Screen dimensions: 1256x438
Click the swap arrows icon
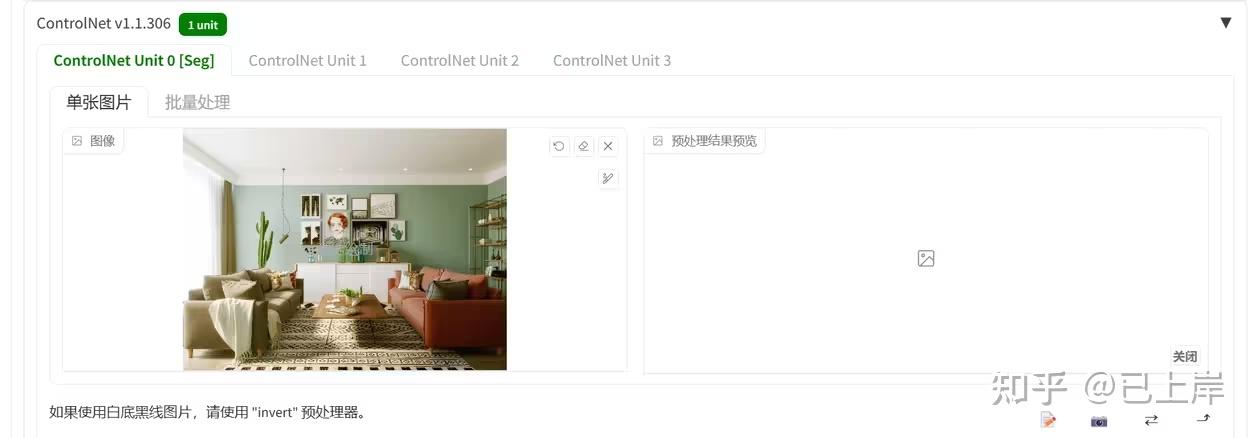1151,420
